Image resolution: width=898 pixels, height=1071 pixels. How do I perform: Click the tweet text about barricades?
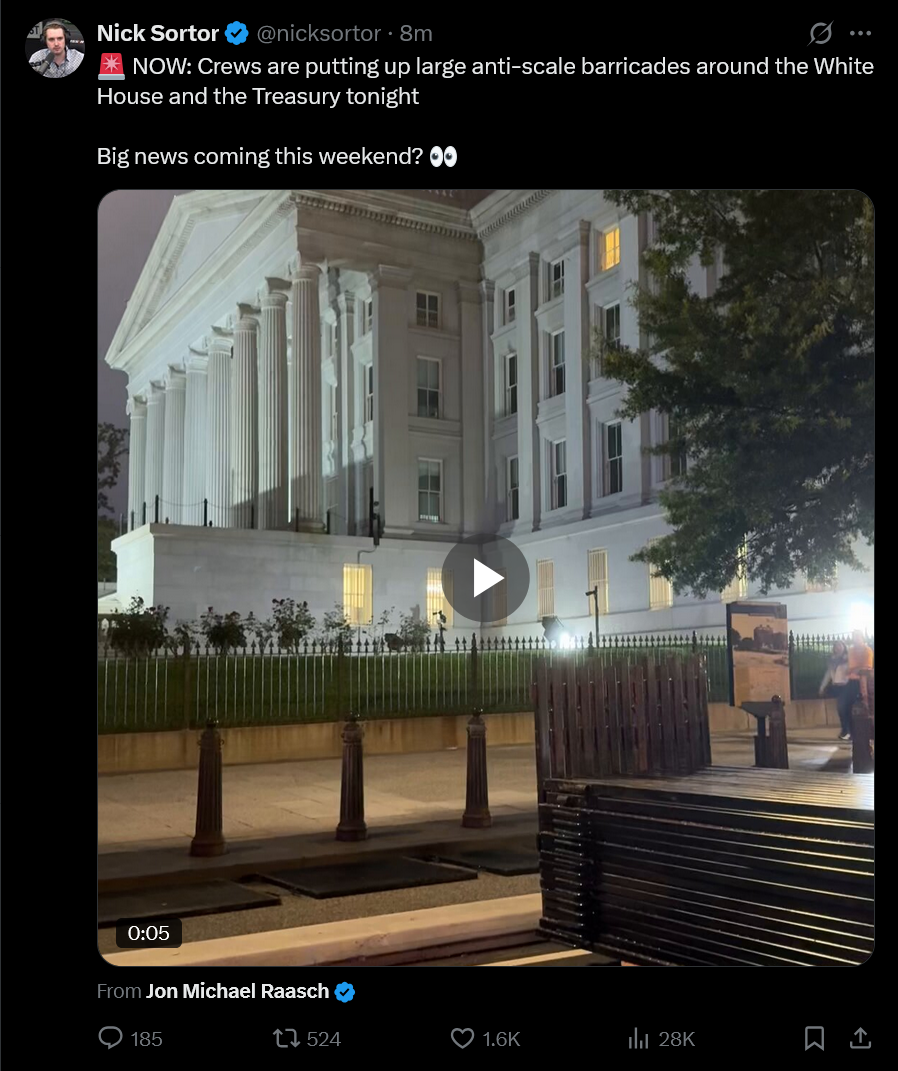[x=486, y=81]
